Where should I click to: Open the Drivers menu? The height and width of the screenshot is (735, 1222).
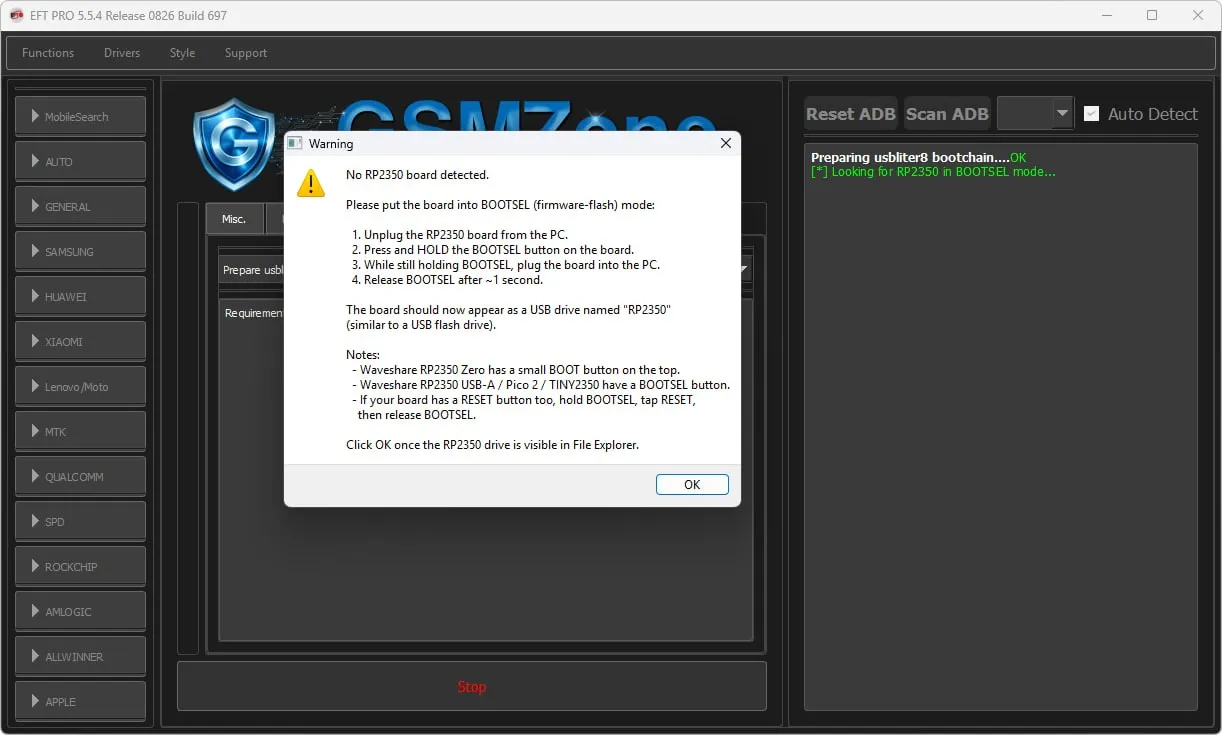coord(122,53)
